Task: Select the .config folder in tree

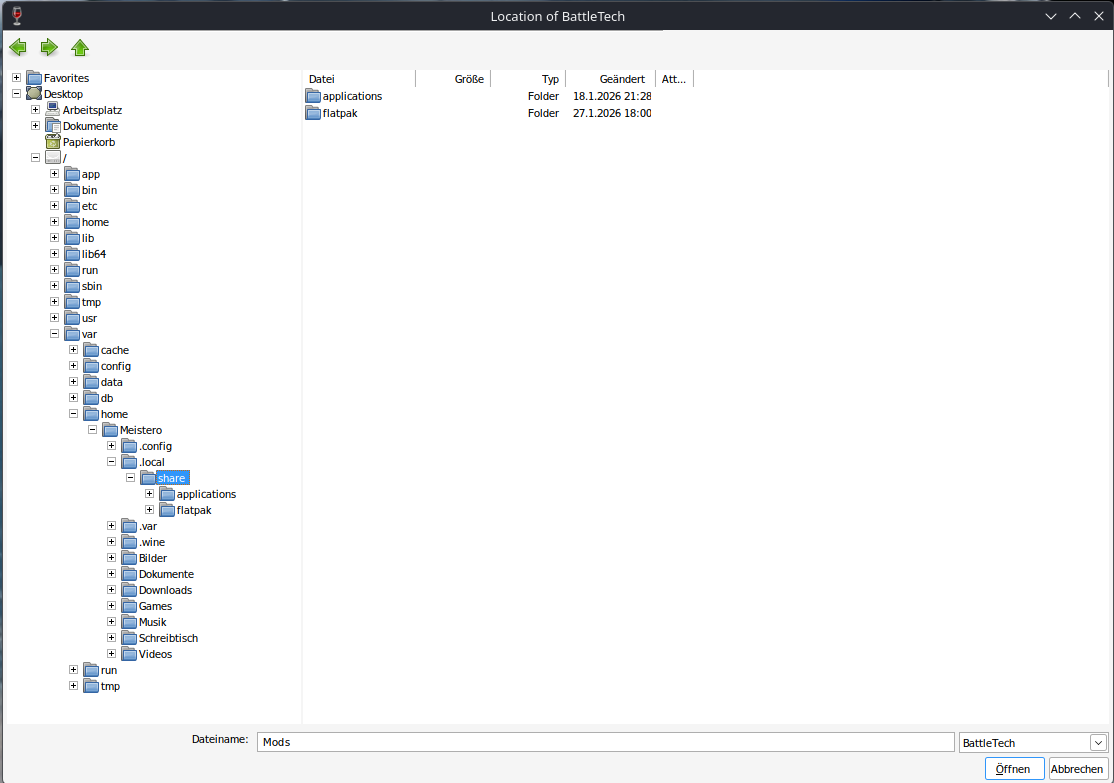Action: (156, 446)
